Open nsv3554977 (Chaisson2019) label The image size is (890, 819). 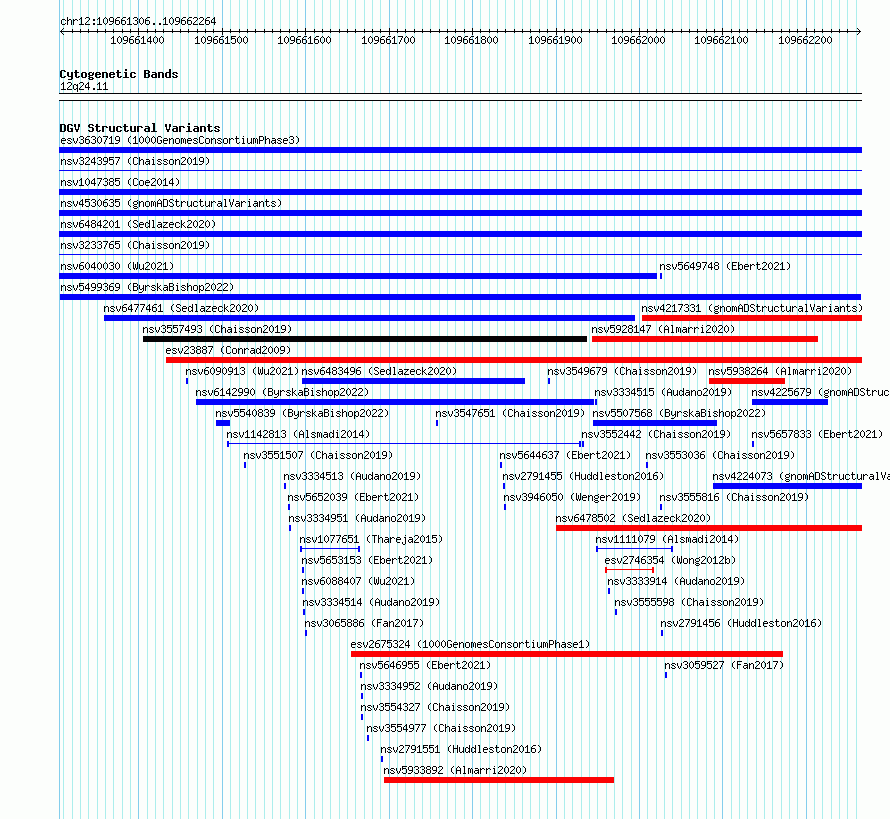click(441, 728)
